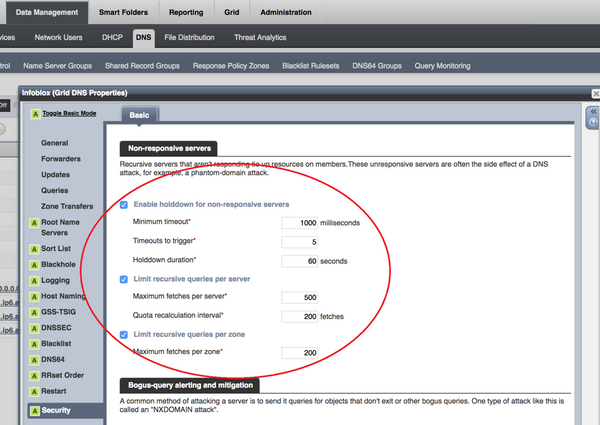
Task: Switch to the Response Policy Zones tab
Action: pos(233,65)
